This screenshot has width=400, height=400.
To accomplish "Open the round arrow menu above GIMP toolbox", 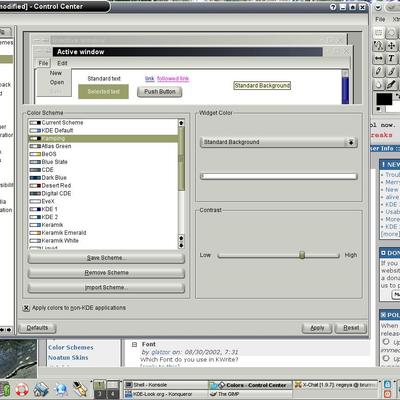I will tap(379, 7).
